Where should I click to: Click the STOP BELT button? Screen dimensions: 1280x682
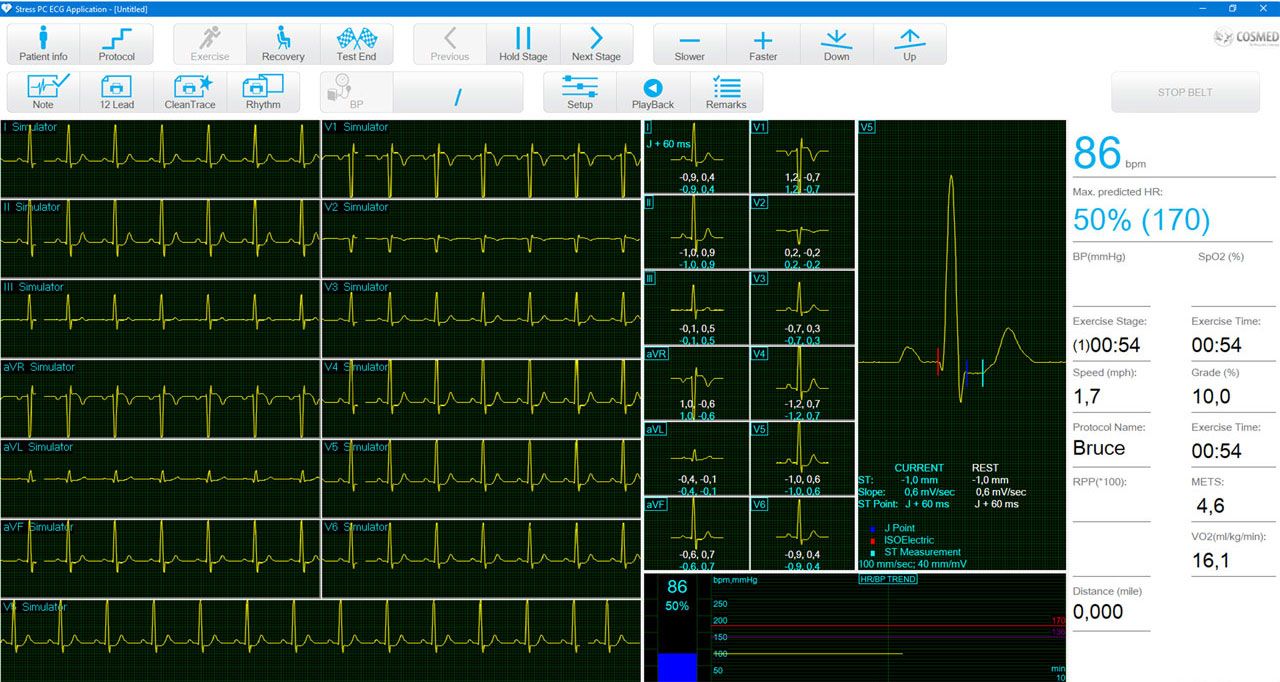pos(1185,92)
